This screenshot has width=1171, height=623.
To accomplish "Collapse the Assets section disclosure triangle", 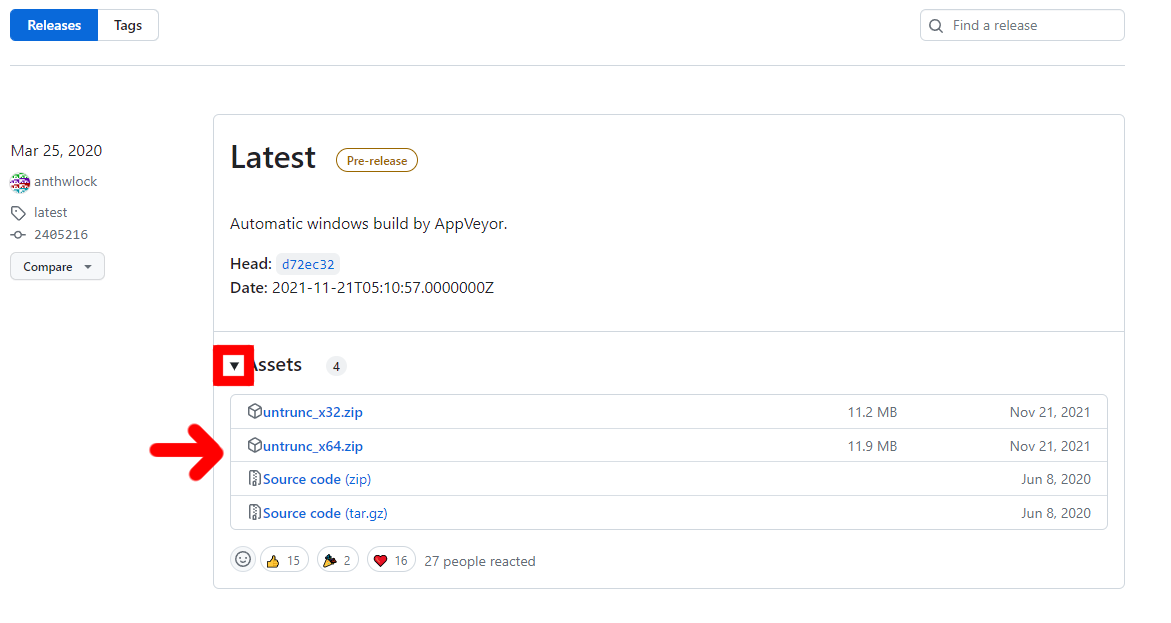I will [x=233, y=366].
